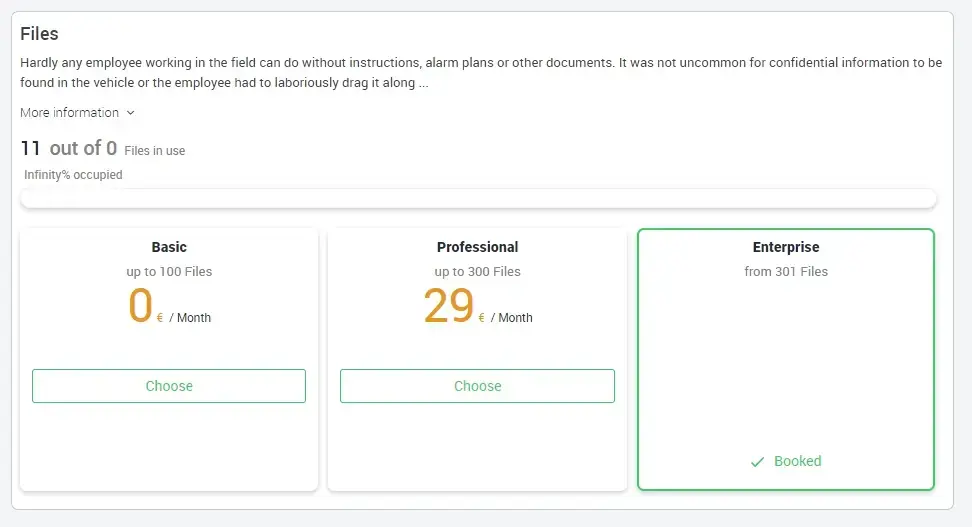Choose the Basic plan button
This screenshot has width=972, height=527.
tap(169, 386)
